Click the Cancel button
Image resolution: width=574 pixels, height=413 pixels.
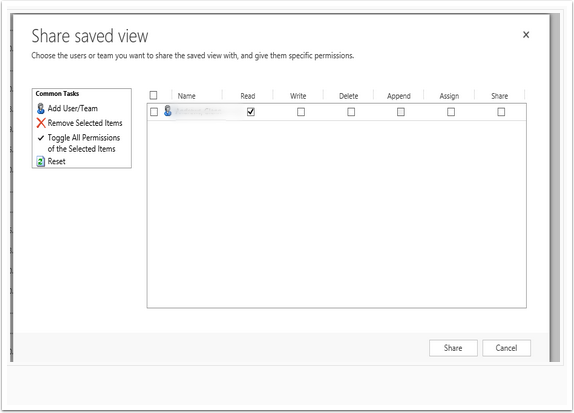tap(506, 348)
